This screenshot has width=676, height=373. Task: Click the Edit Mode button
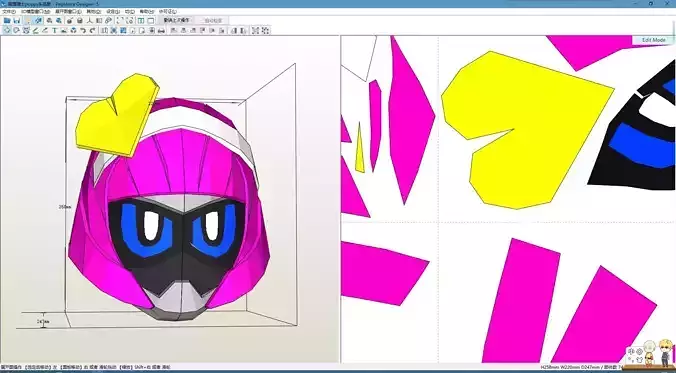(654, 40)
